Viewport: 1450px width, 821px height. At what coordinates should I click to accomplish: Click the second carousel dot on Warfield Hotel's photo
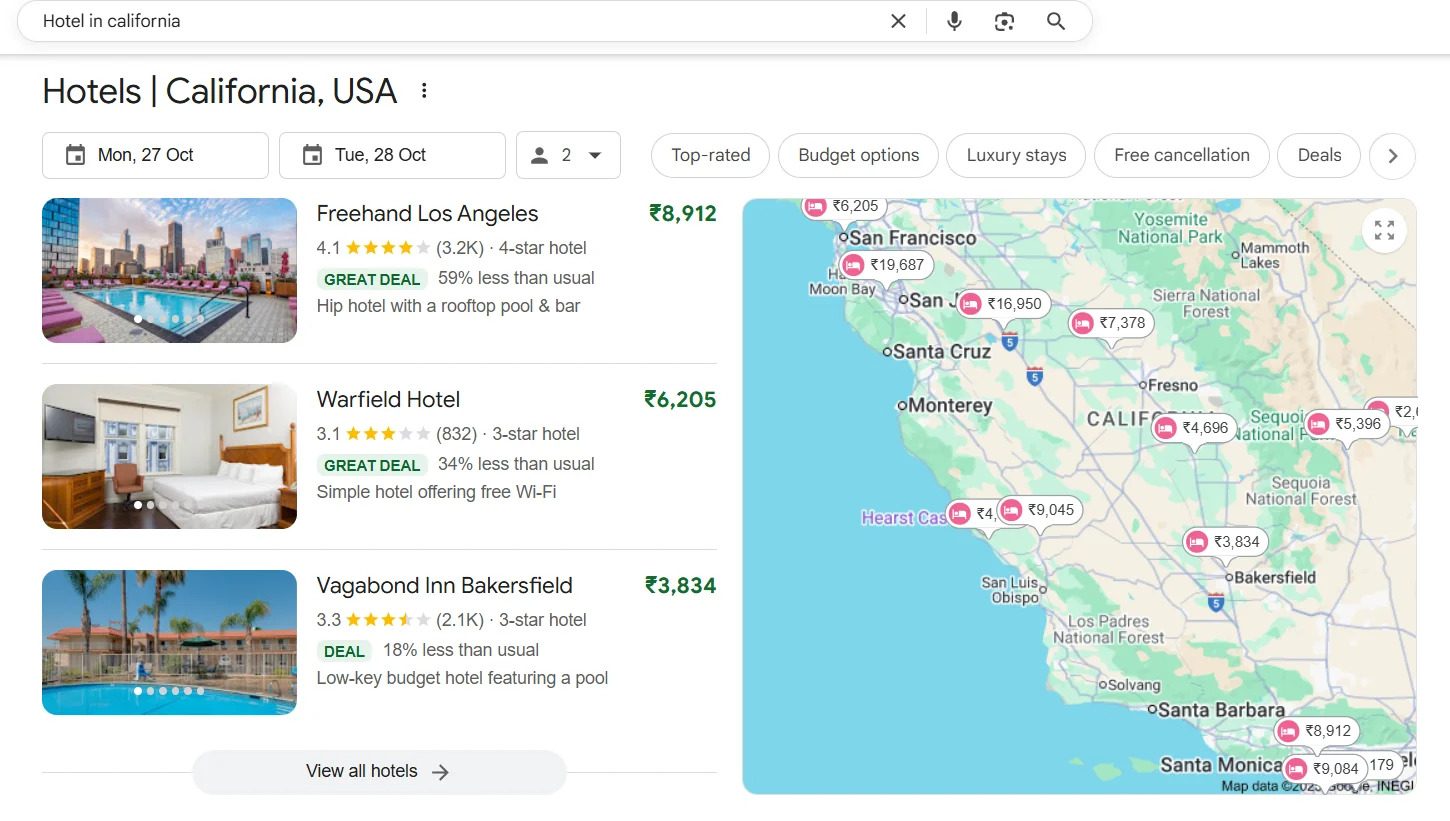151,505
